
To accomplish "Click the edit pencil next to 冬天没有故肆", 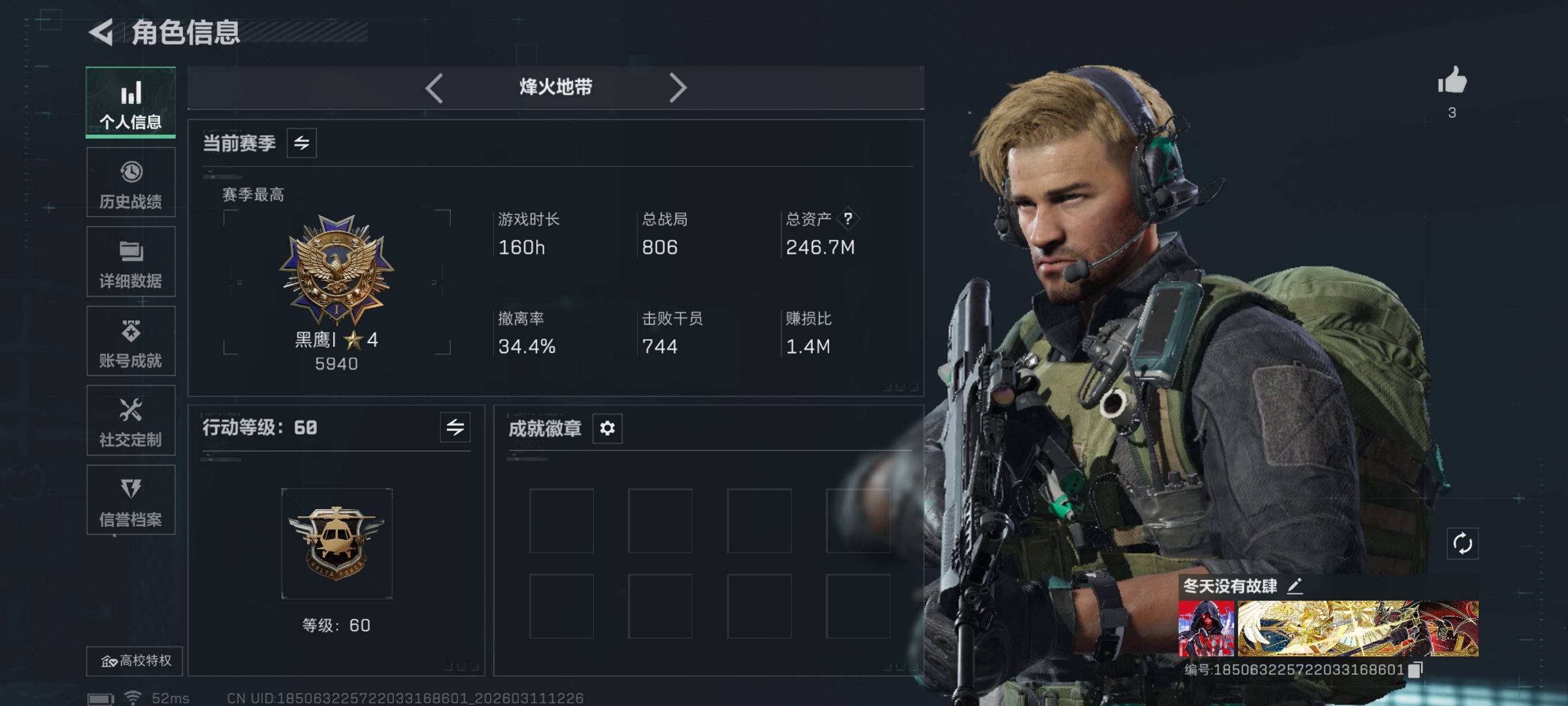I will [1295, 586].
